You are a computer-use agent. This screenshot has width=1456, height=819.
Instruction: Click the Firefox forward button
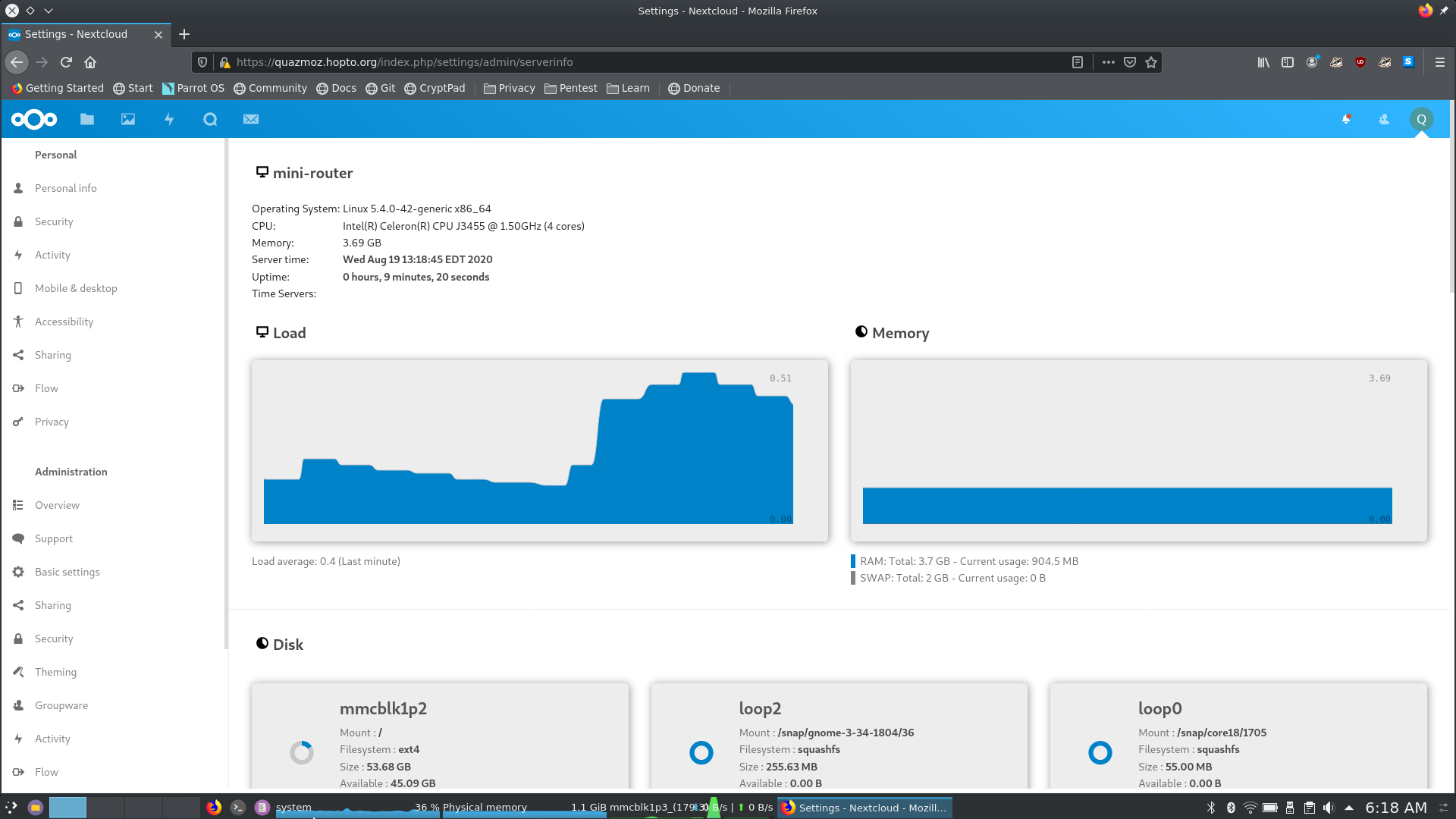pos(42,62)
